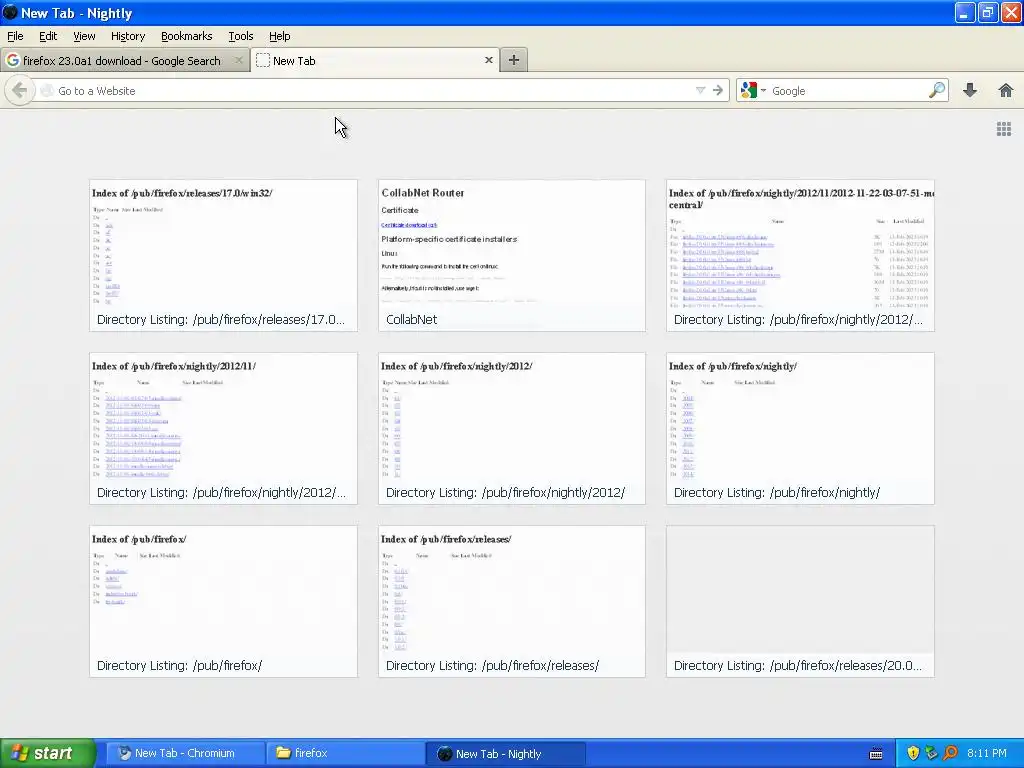Screen dimensions: 1024x768
Task: Open the /pub/firefox/nightly/ thumbnail
Action: point(800,428)
